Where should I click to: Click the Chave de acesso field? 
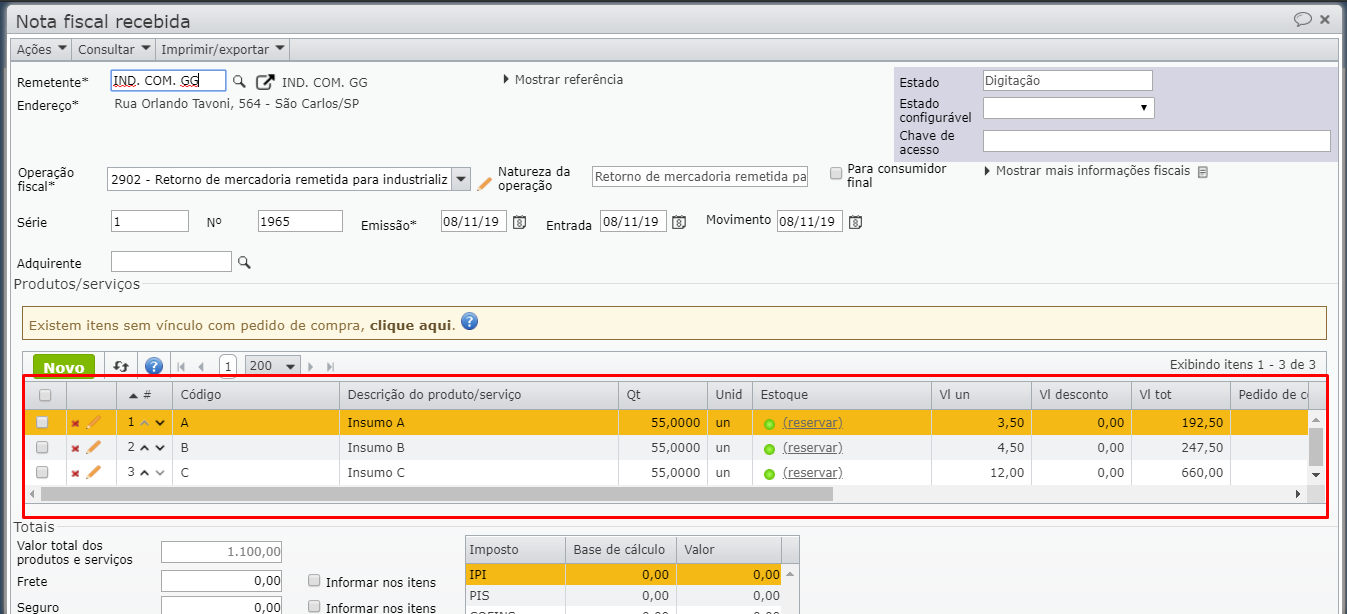click(1157, 141)
